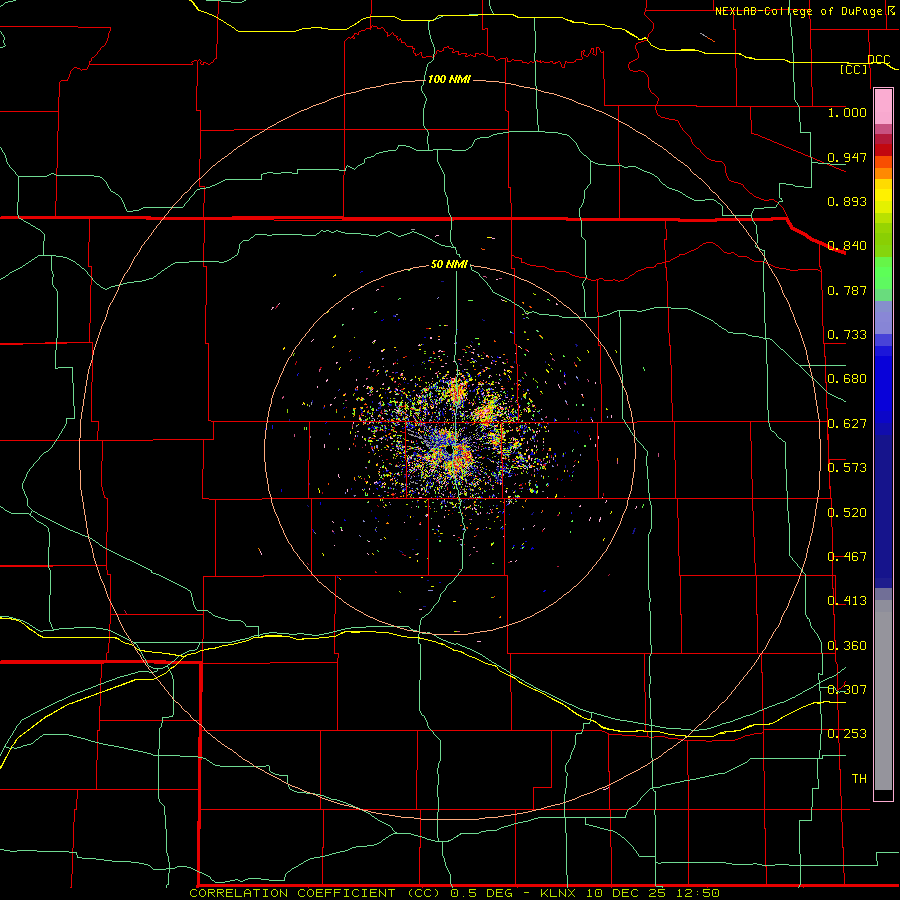Click the 0.680 legend value

[847, 379]
